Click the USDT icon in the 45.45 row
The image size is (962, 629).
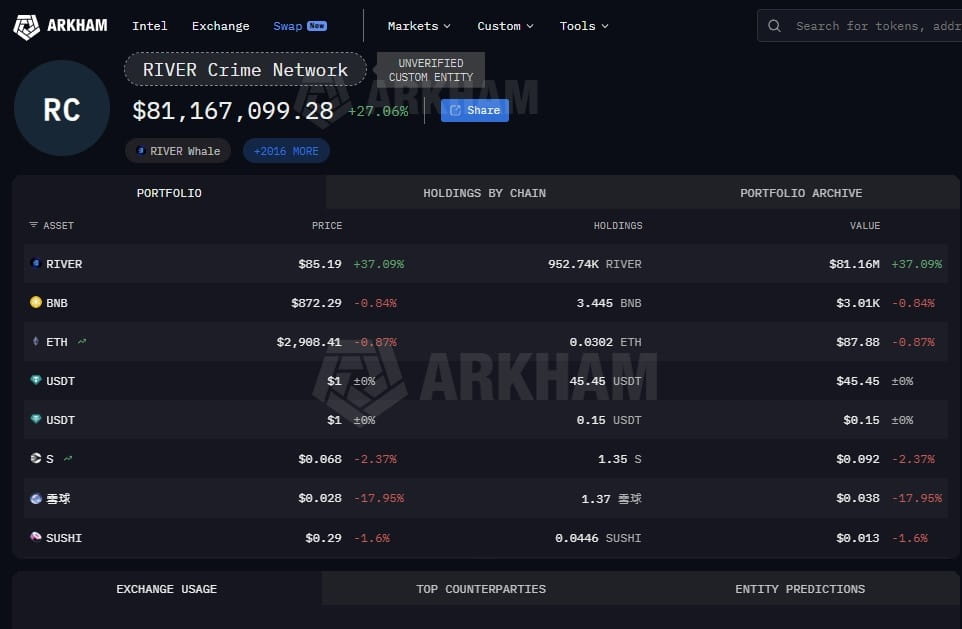(x=36, y=380)
